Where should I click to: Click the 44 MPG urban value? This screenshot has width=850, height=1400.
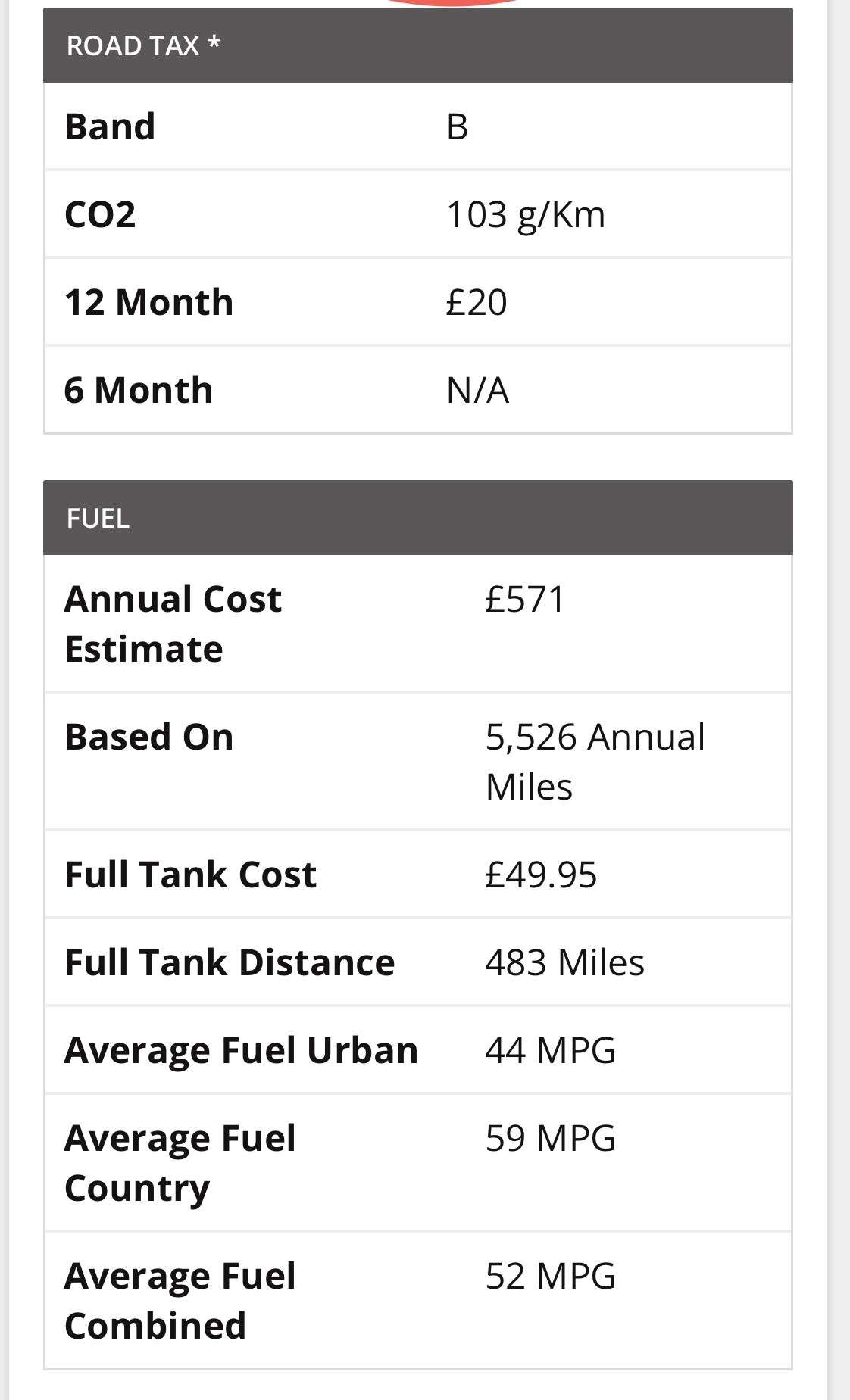pyautogui.click(x=550, y=1050)
